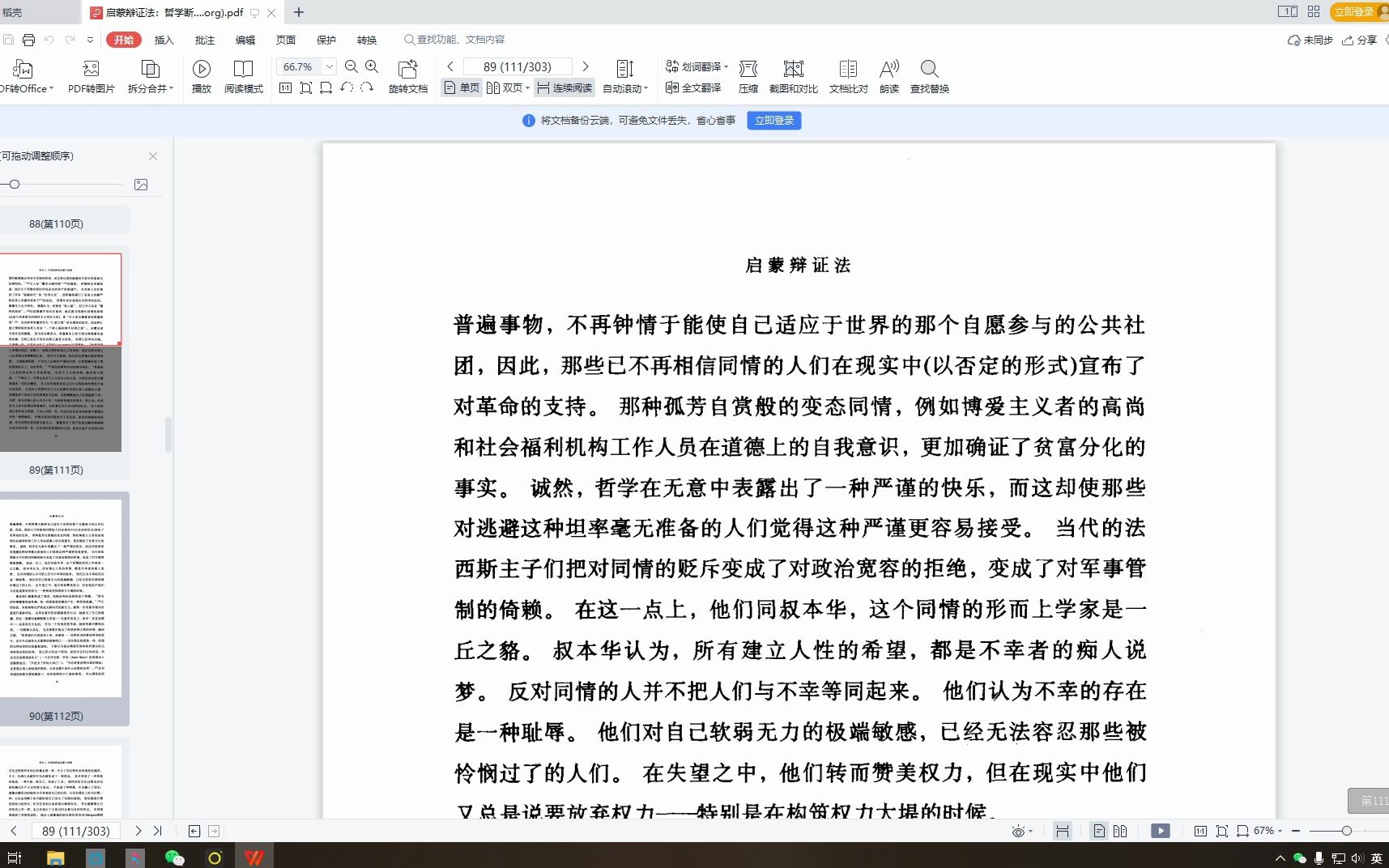
Task: Click the orange 立即登录 button at top right
Action: click(1359, 11)
